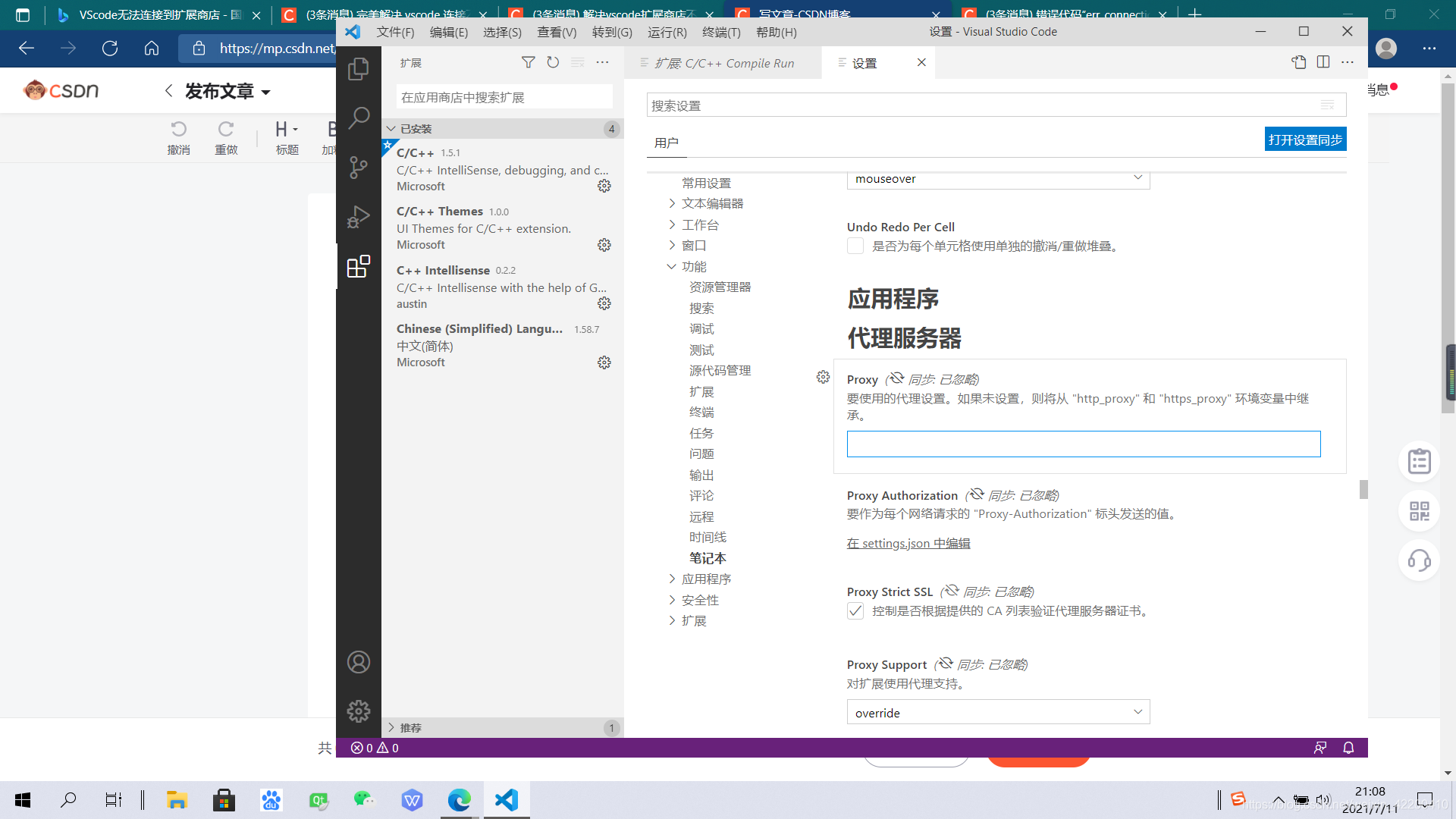1456x819 pixels.
Task: Open the Proxy Support override dropdown
Action: click(998, 712)
